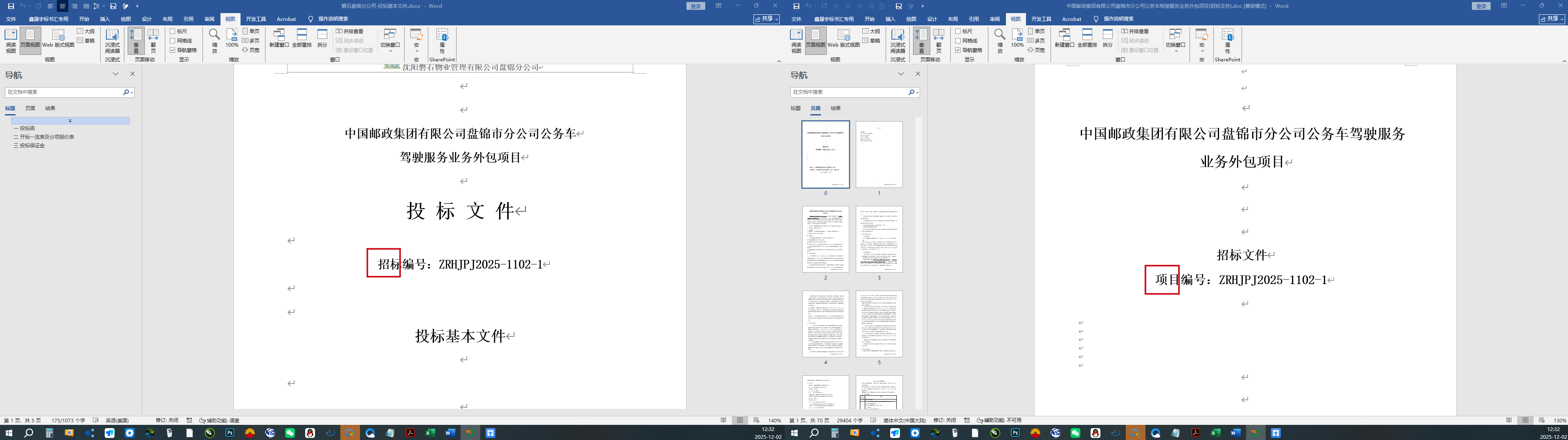
Task: Select 翻页 page movement in left window
Action: click(x=153, y=41)
